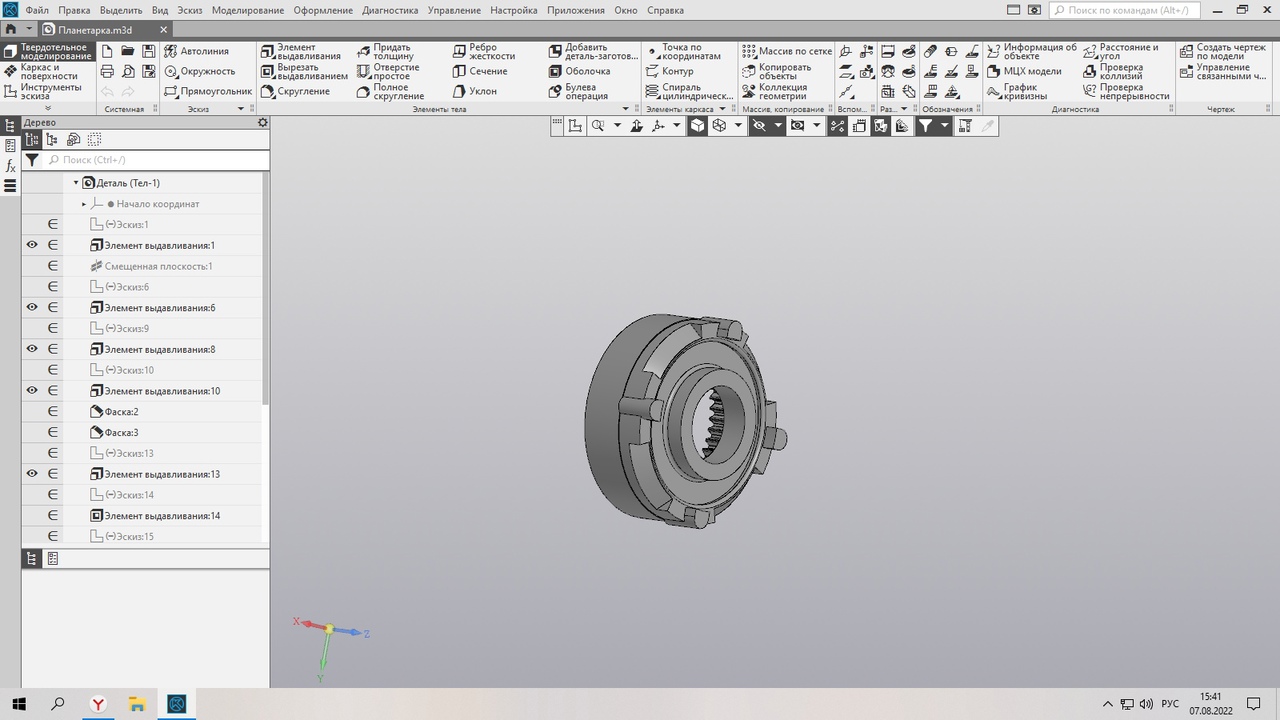1280x720 pixels.
Task: Click the Вырезать выдавливанием tool
Action: pos(304,71)
